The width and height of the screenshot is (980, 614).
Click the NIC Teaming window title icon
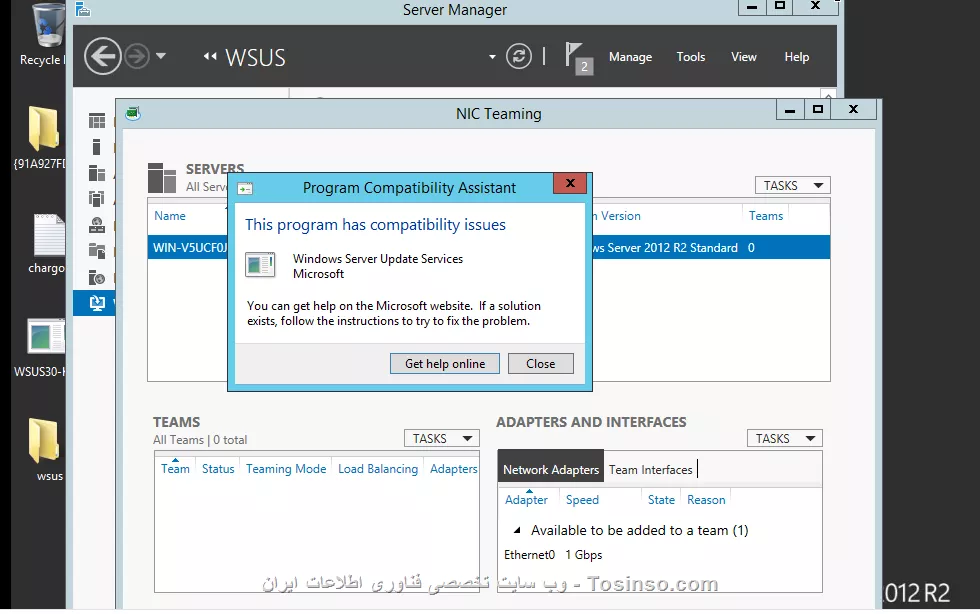tap(132, 113)
